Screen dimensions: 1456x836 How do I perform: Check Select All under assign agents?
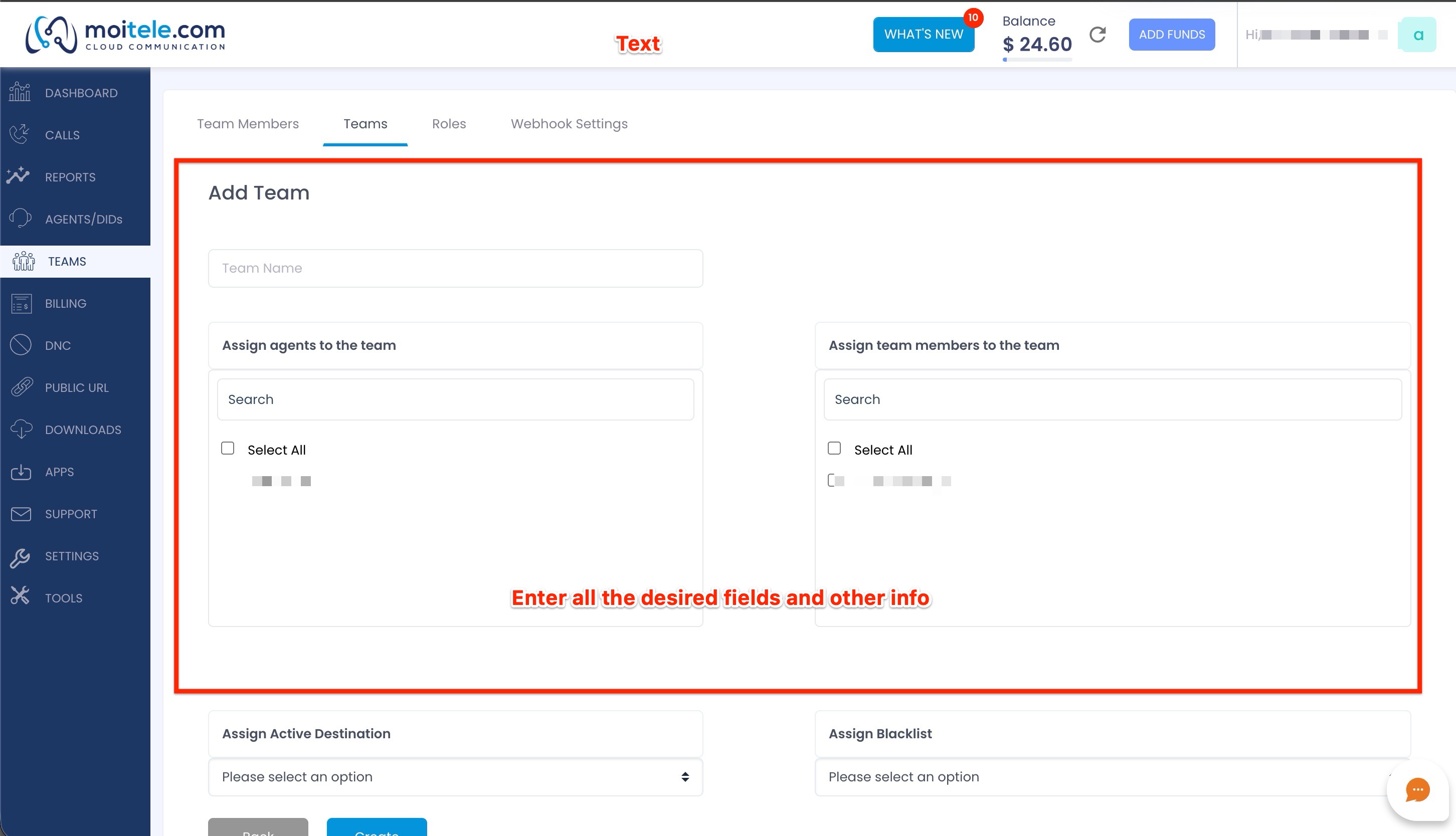(228, 448)
